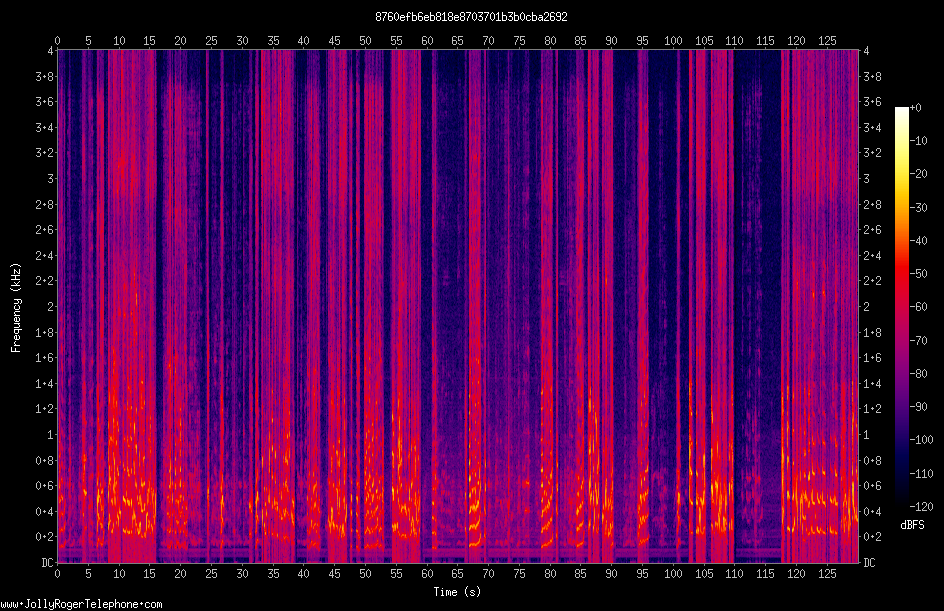Click the "-20" value on dBFS scale
944x611 pixels.
coord(918,174)
